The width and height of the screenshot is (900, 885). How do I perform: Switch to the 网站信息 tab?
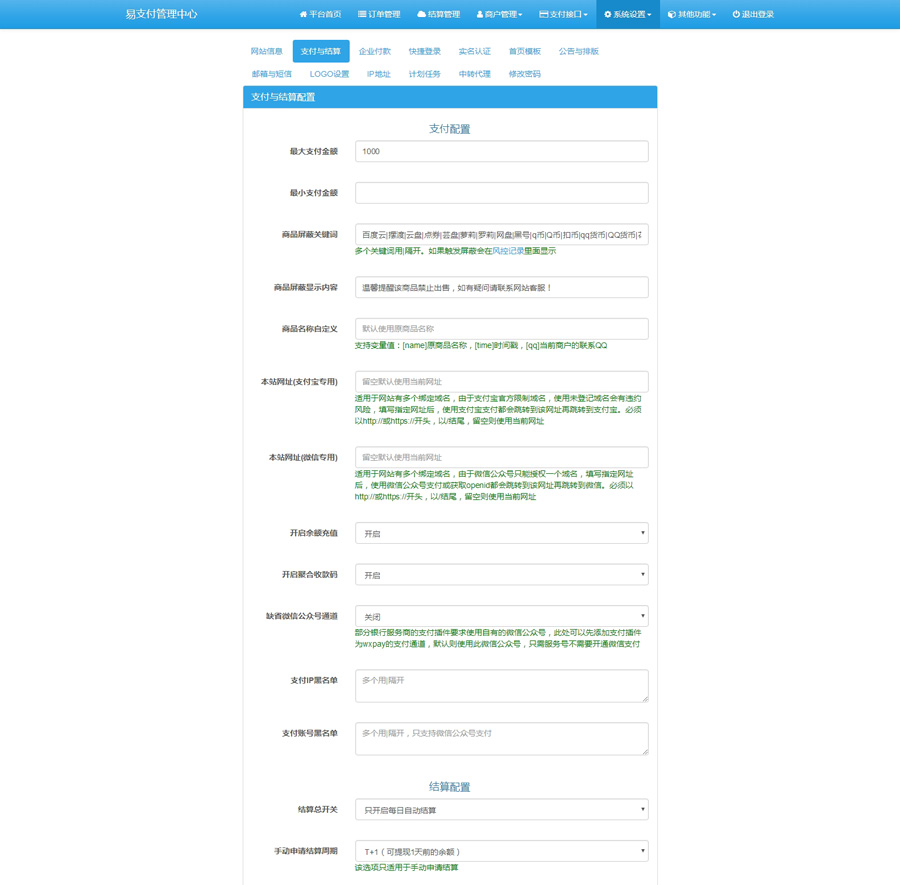click(x=266, y=51)
